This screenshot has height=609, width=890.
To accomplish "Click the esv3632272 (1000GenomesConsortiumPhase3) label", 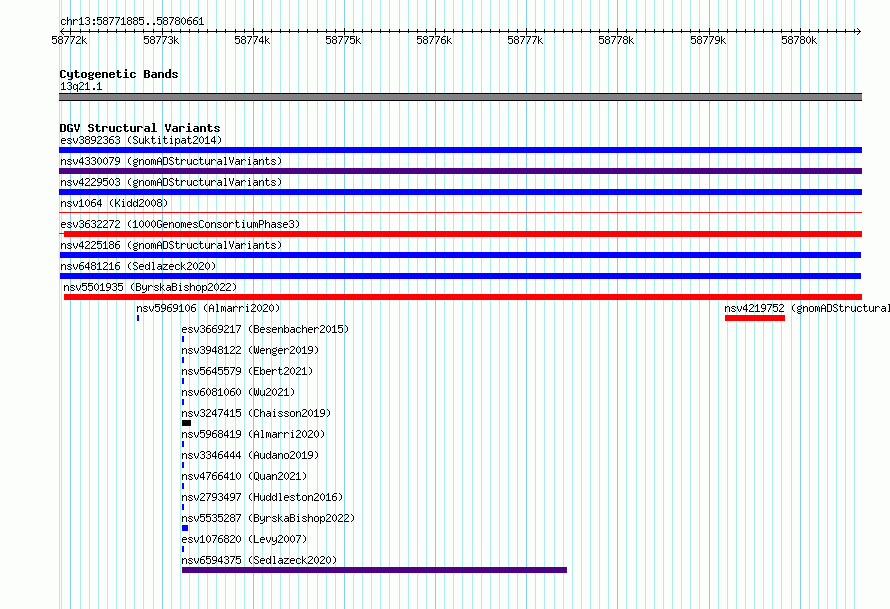I will pyautogui.click(x=180, y=224).
